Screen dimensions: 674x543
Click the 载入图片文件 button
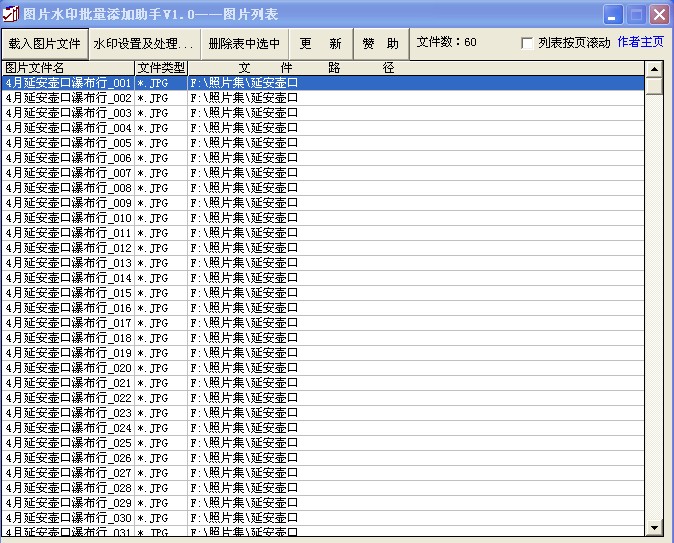[44, 44]
